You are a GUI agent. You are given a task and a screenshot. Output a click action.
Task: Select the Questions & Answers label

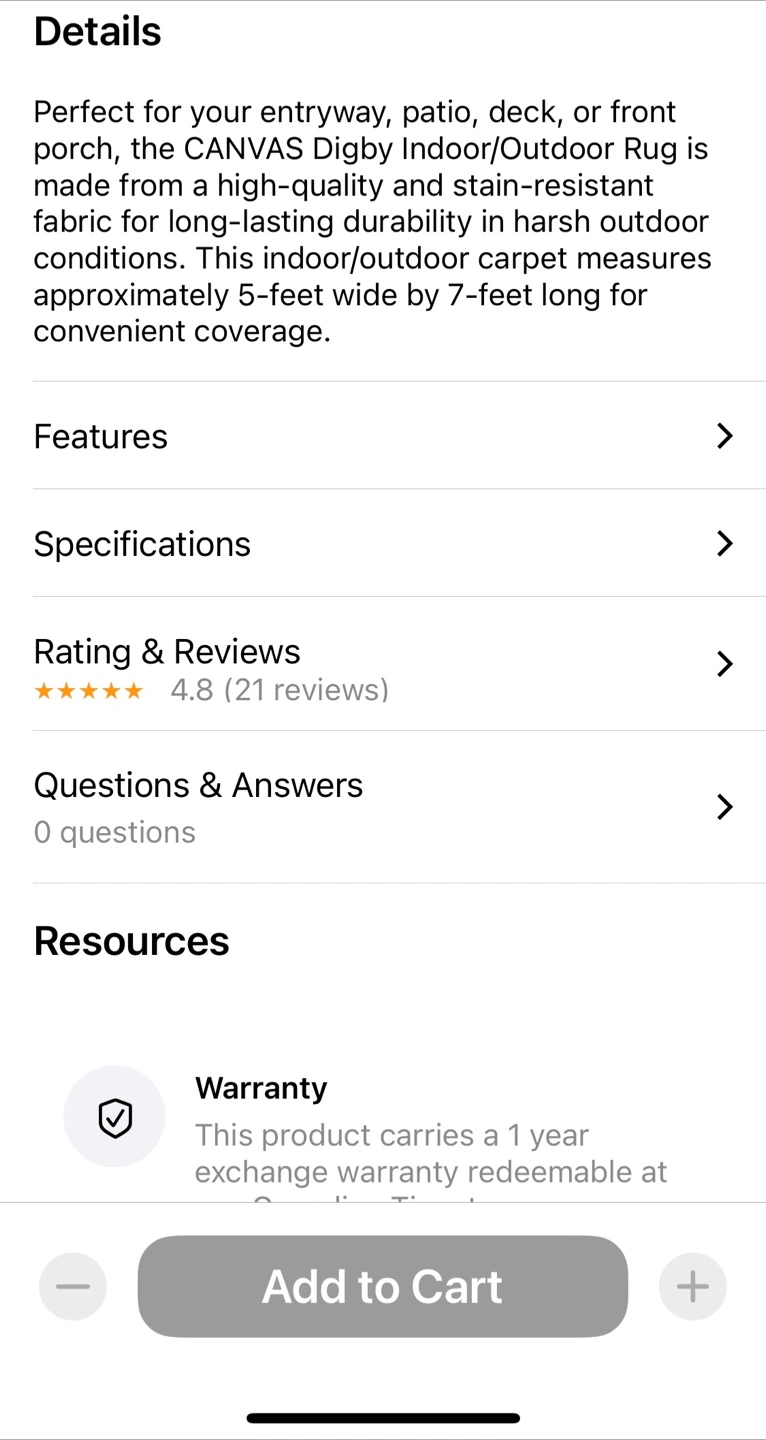coord(198,786)
